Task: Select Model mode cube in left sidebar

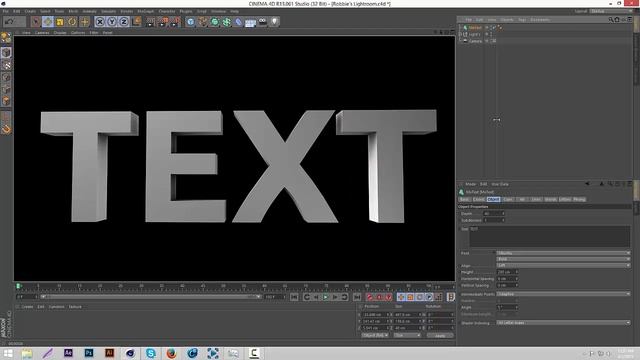Action: (6, 53)
